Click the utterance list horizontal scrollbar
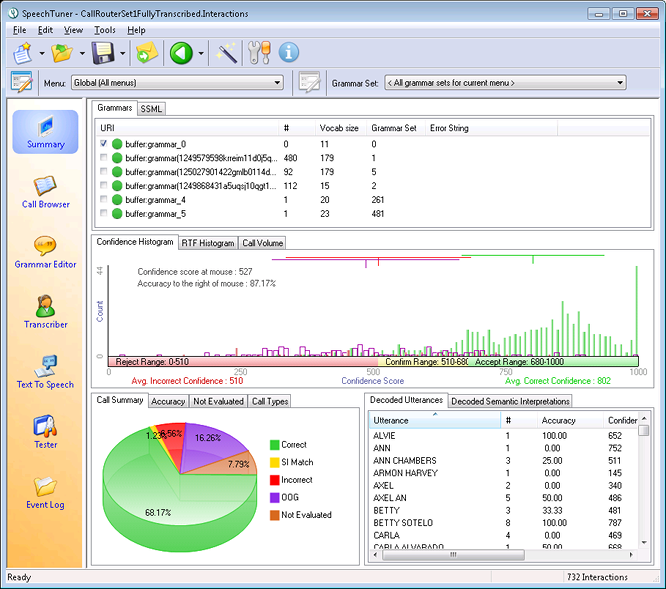 pos(453,555)
